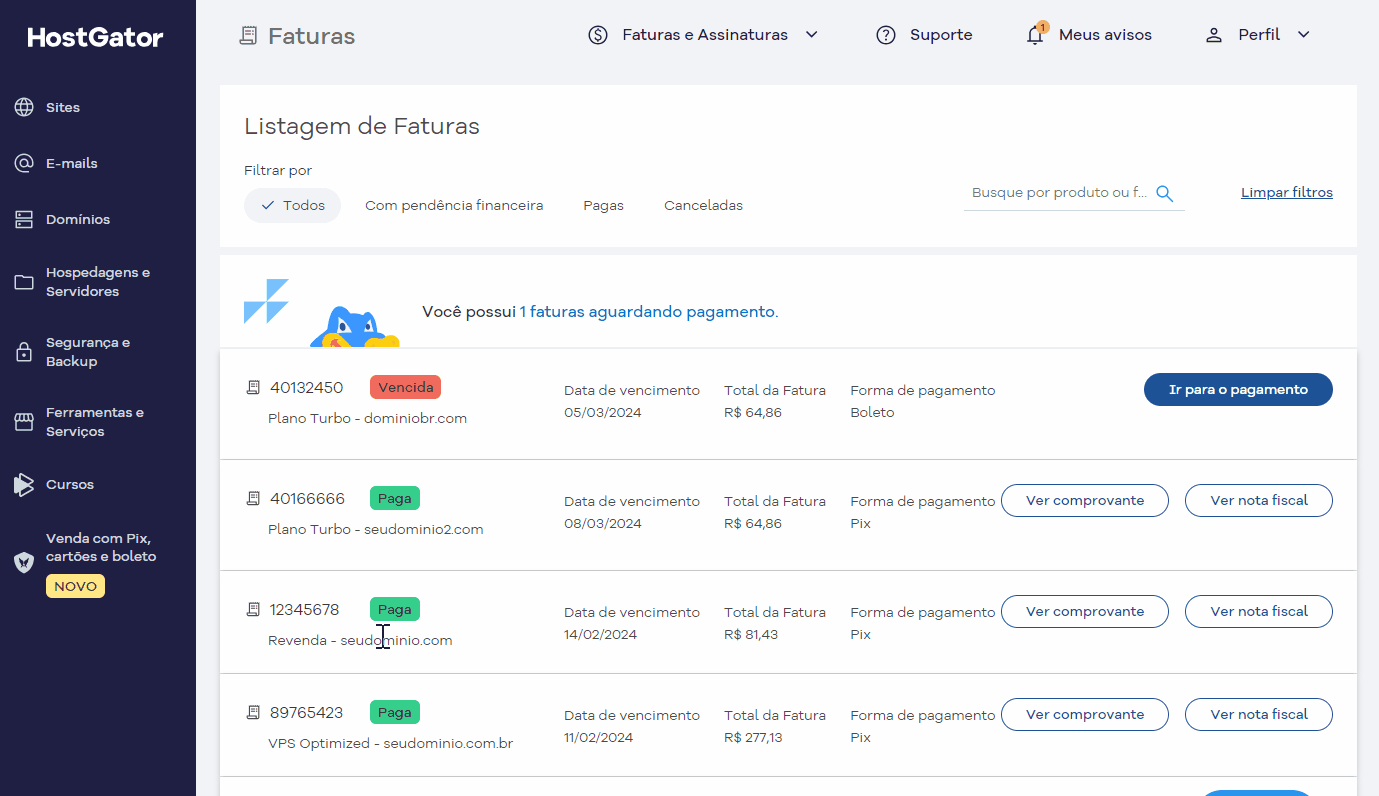Click the notification bell icon
The height and width of the screenshot is (796, 1379).
[x=1036, y=35]
